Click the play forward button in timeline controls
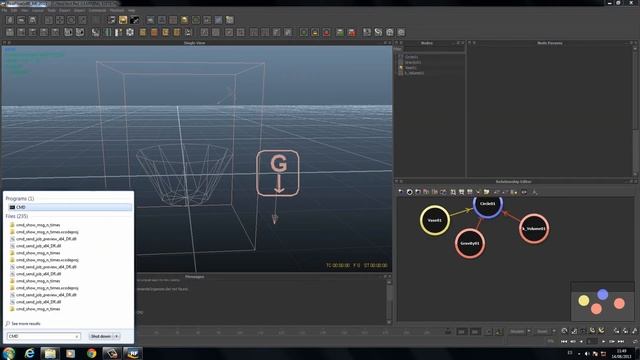The height and width of the screenshot is (360, 640). tap(603, 341)
